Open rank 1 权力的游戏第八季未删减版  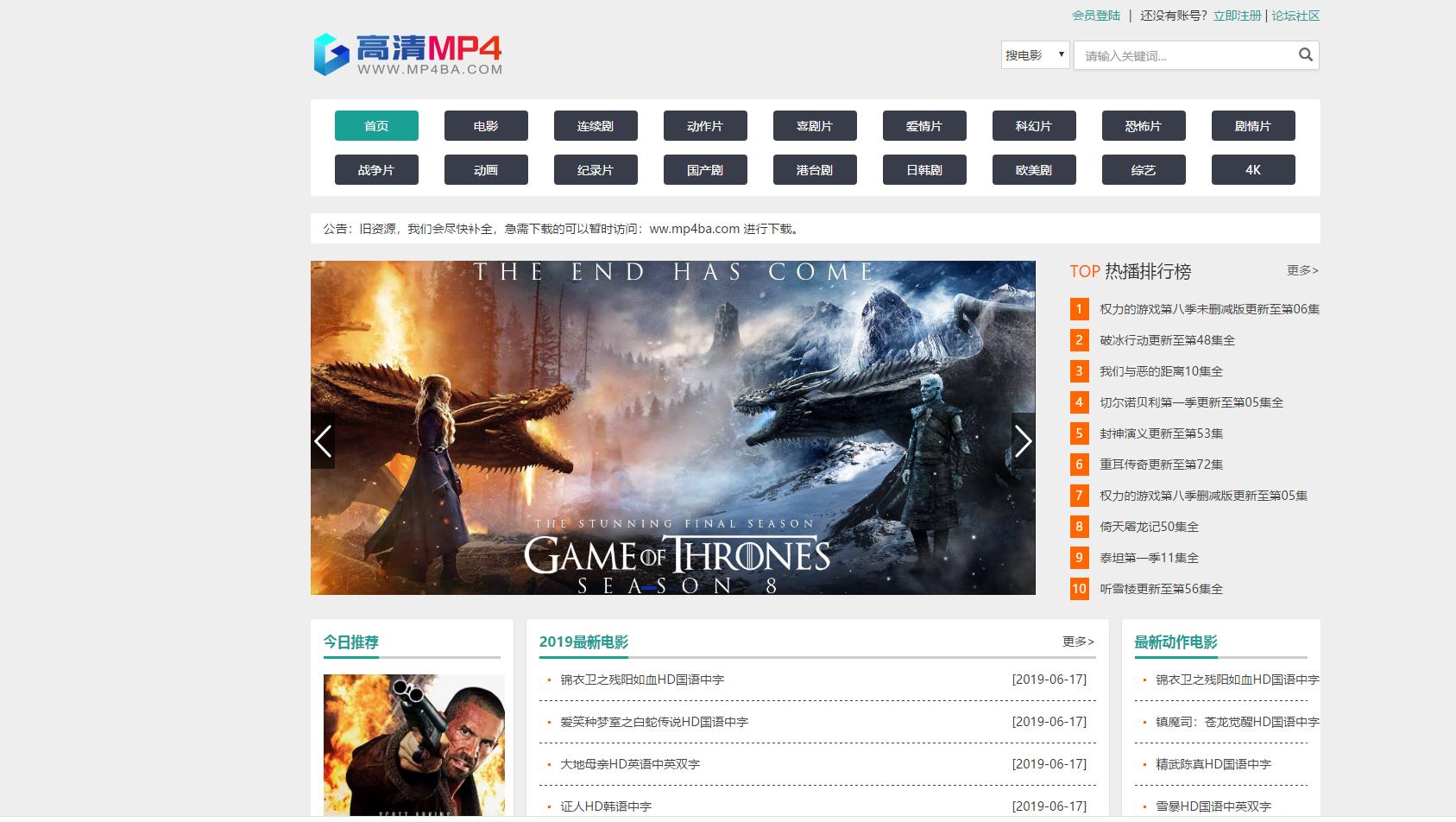pyautogui.click(x=1209, y=309)
